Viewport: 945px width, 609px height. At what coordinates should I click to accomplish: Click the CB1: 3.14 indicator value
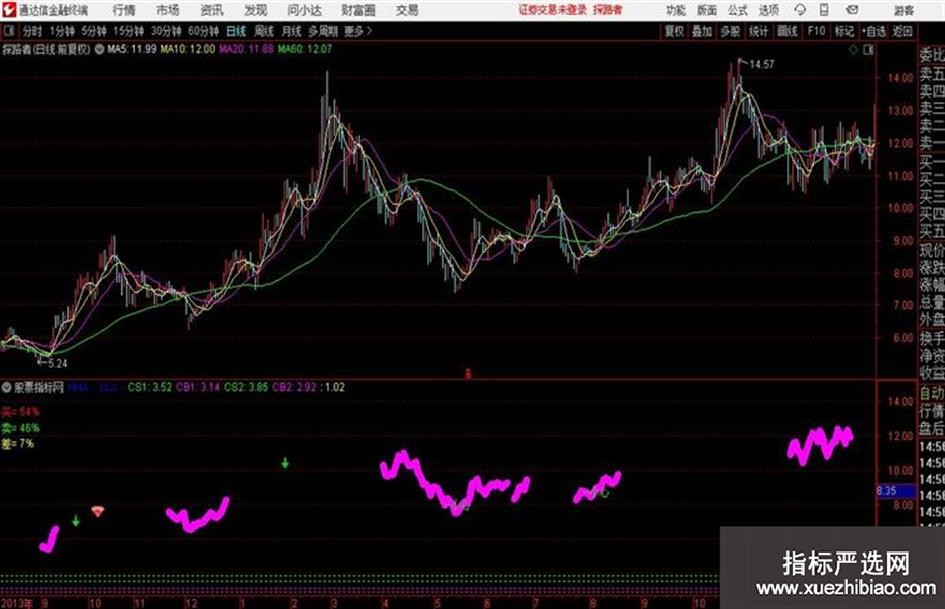[198, 387]
